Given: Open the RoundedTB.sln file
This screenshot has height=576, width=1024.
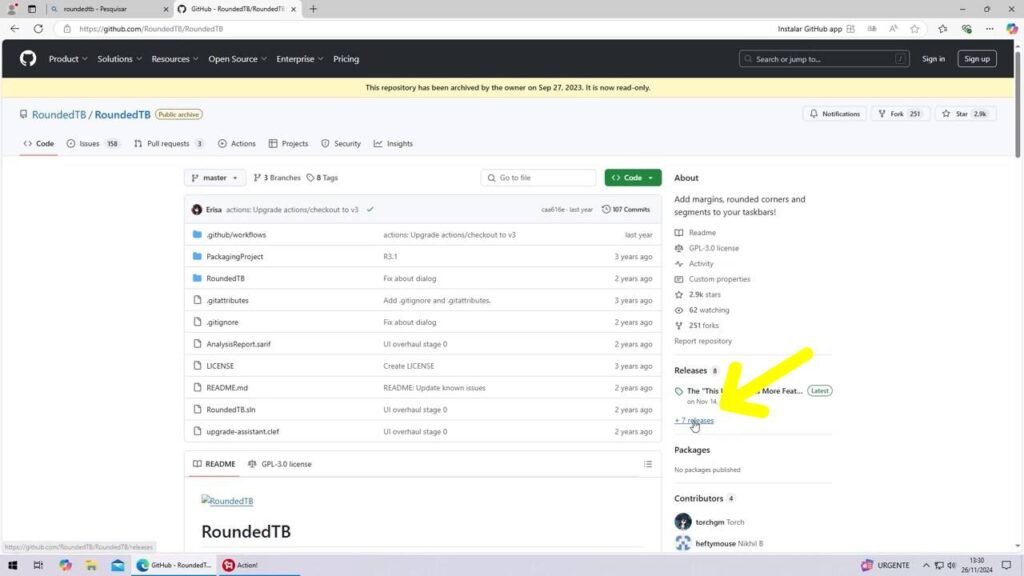Looking at the screenshot, I should click(x=231, y=410).
